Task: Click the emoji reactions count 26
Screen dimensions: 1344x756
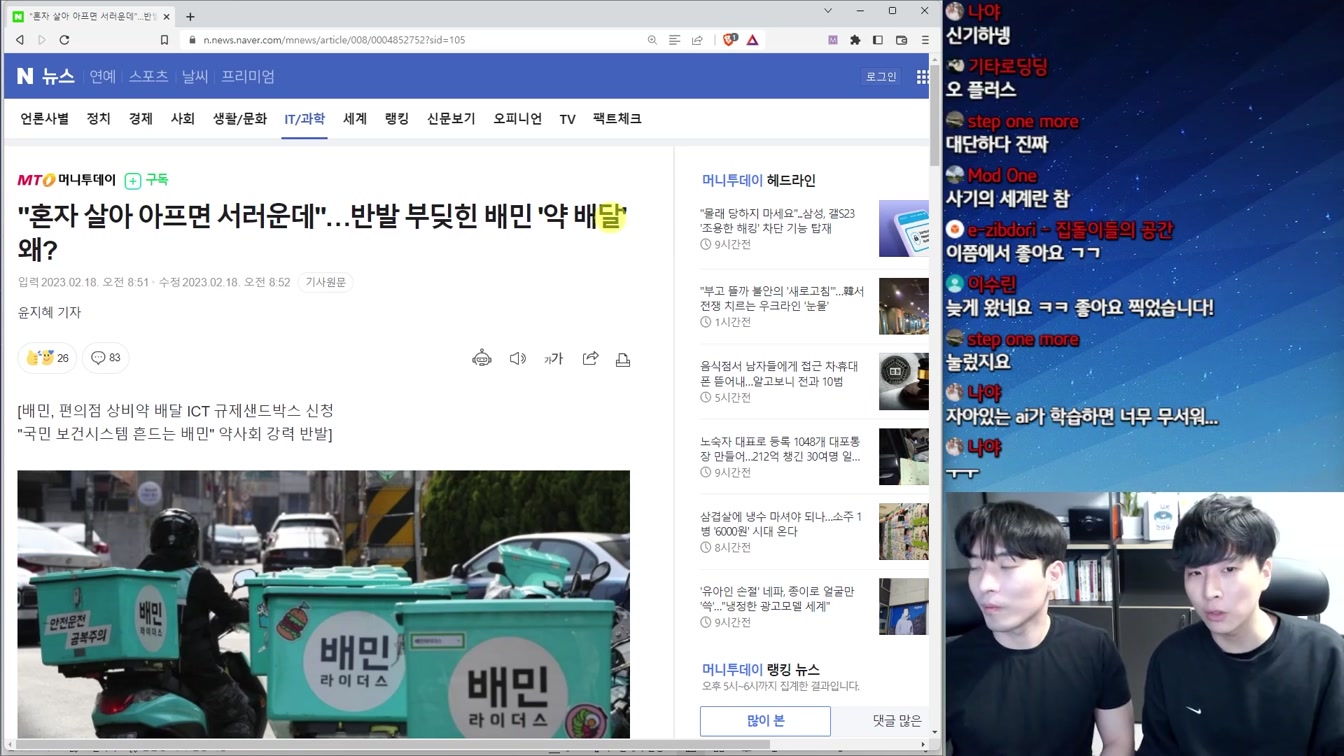Action: (47, 358)
